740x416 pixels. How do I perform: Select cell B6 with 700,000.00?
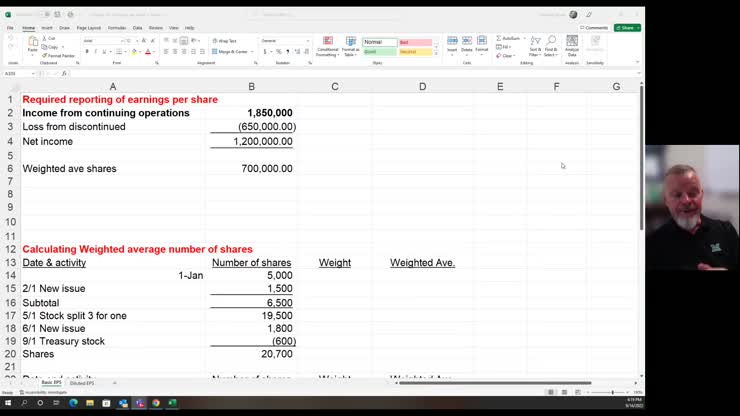[251, 169]
